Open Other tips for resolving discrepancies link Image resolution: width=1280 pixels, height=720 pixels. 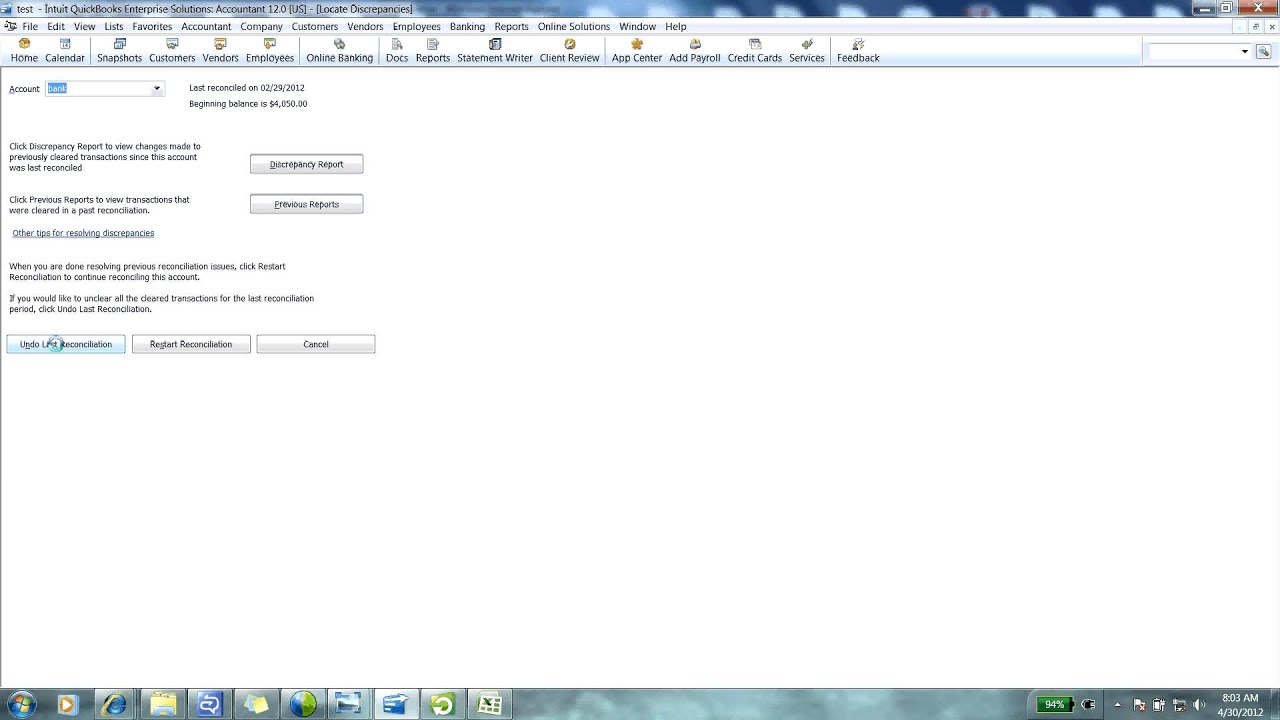pos(83,233)
